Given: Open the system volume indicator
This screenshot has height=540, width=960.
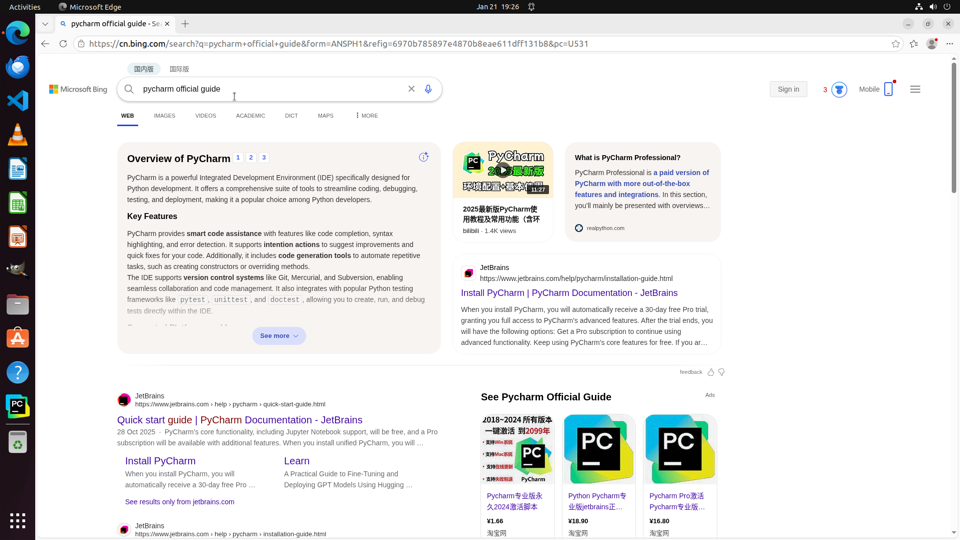Looking at the screenshot, I should click(x=933, y=7).
